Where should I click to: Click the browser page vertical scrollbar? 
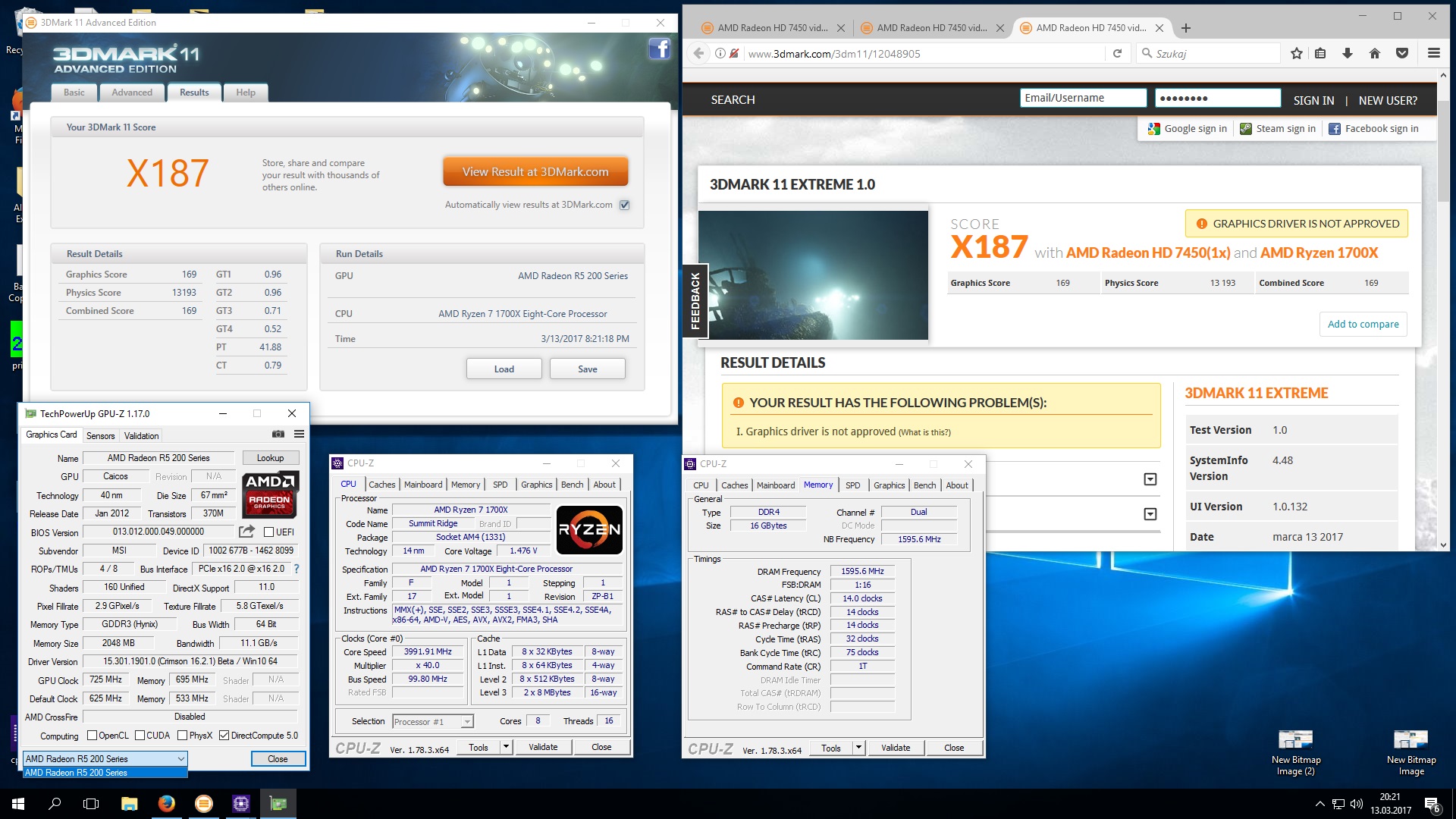tap(1443, 310)
